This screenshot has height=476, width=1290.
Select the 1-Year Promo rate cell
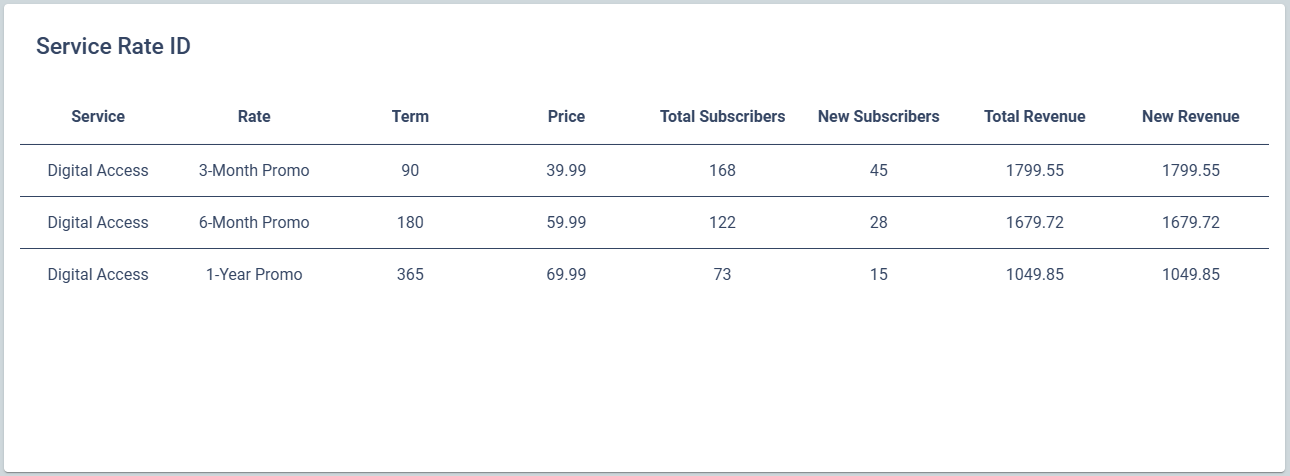coord(254,275)
